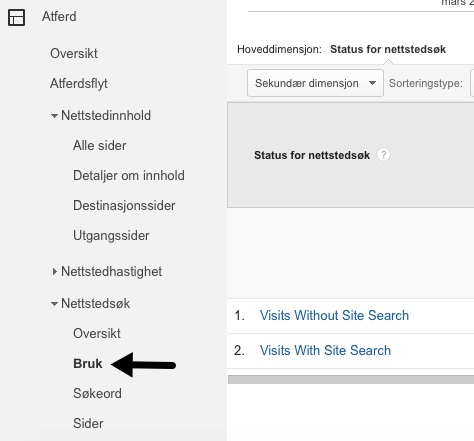Open Detaljer om innhold report
This screenshot has width=474, height=441.
(129, 176)
